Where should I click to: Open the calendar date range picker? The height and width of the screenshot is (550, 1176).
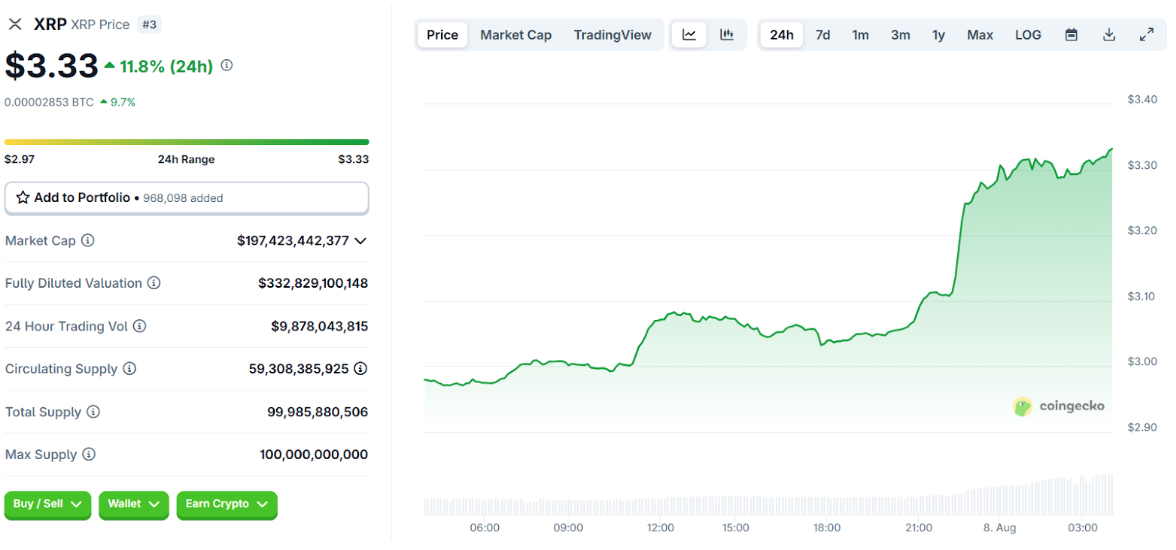(1071, 35)
